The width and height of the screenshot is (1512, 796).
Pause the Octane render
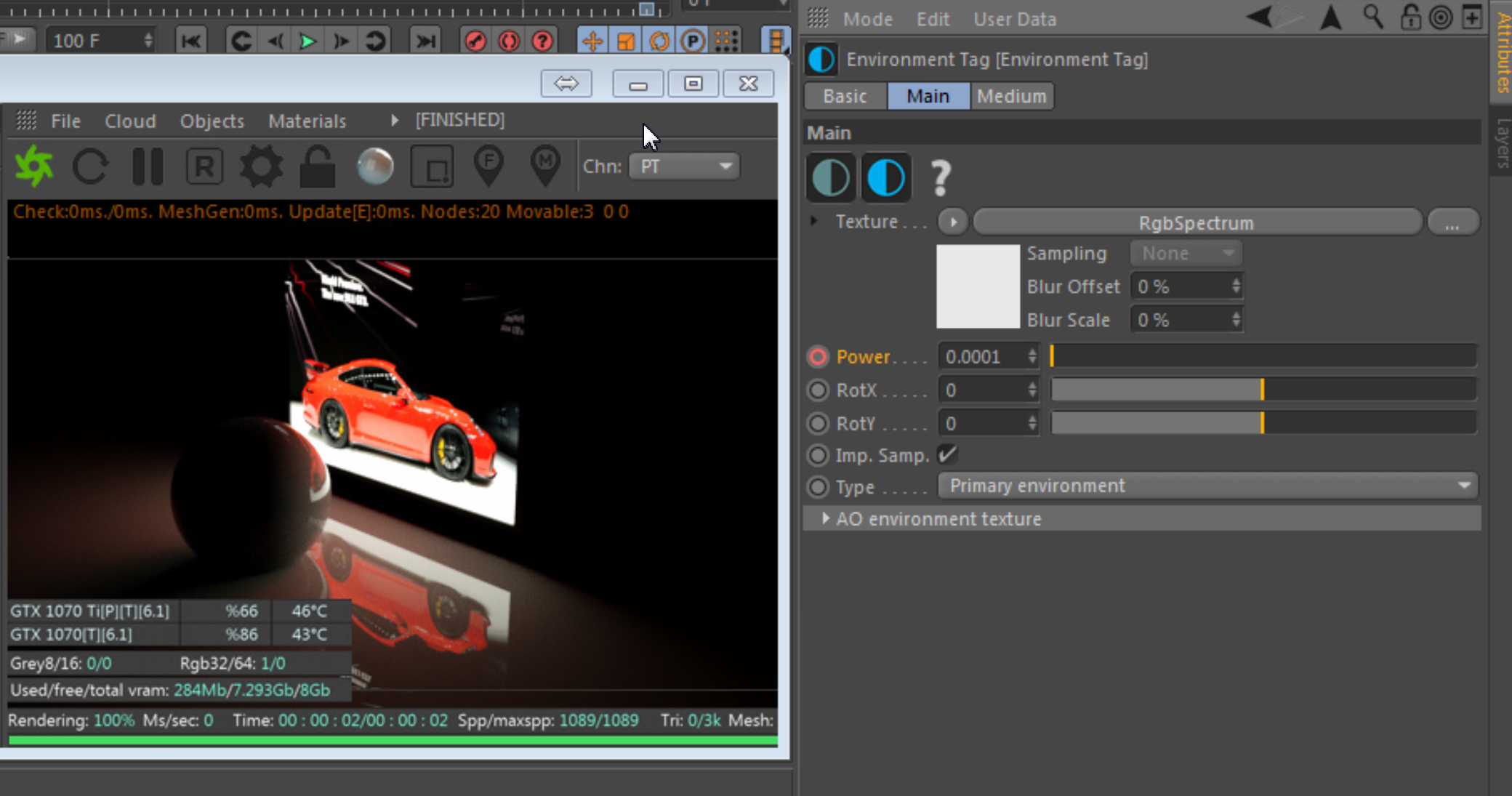tap(148, 166)
